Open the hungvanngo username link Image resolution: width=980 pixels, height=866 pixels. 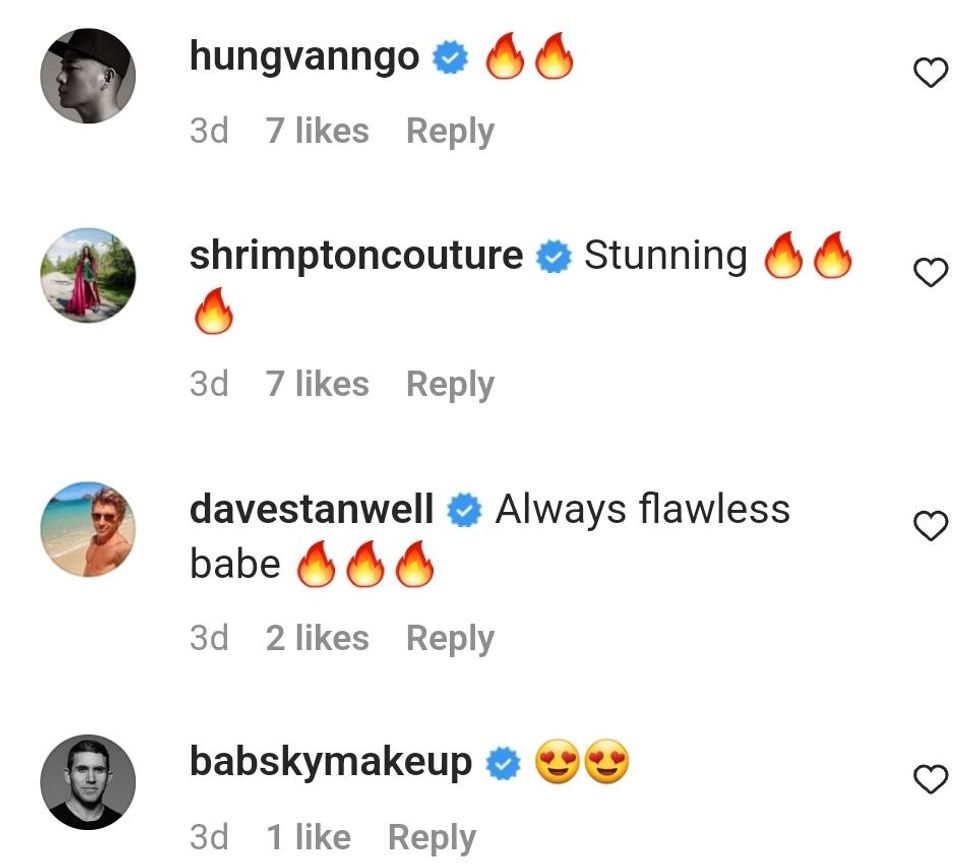coord(304,57)
